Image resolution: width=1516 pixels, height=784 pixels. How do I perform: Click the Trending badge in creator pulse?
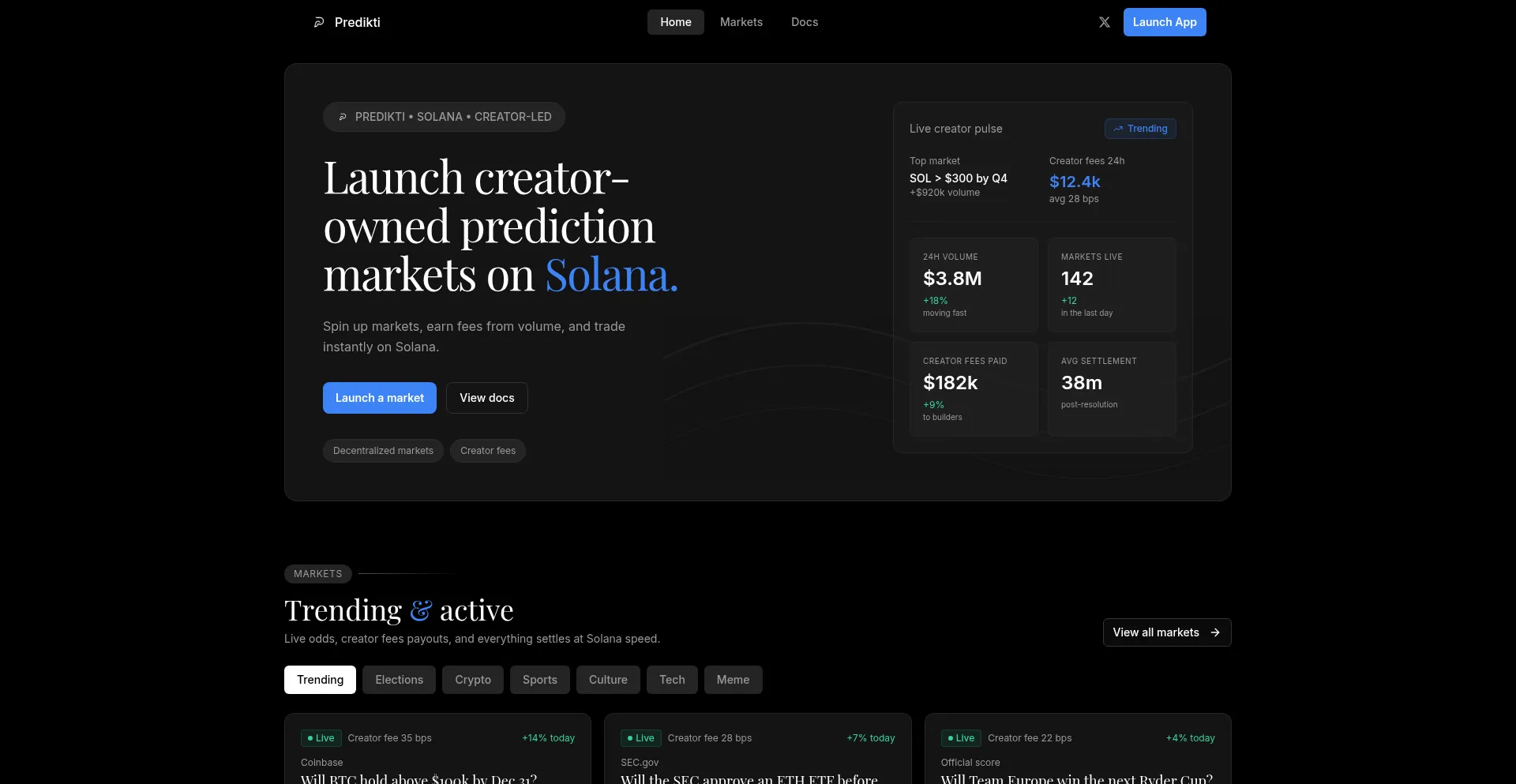coord(1140,129)
